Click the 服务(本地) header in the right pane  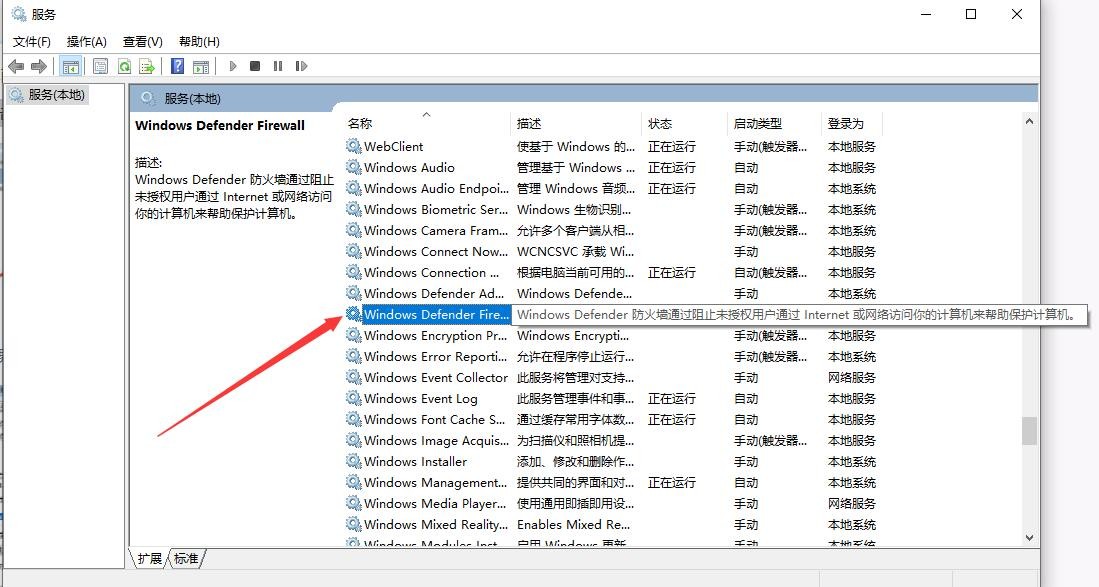click(192, 99)
